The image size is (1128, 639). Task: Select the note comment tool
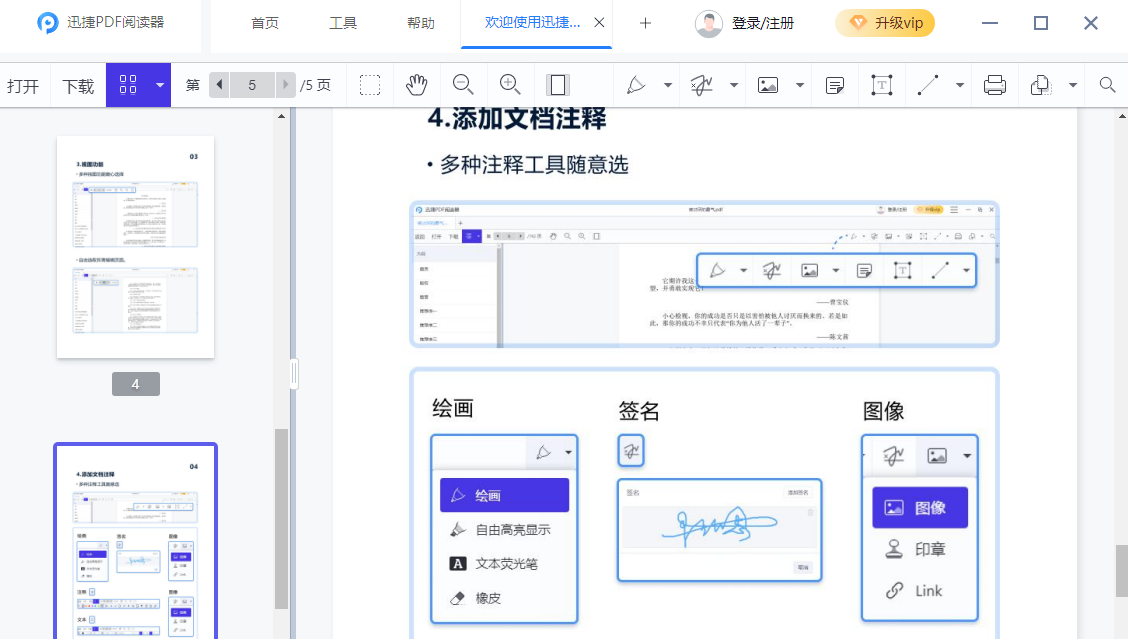pyautogui.click(x=834, y=86)
